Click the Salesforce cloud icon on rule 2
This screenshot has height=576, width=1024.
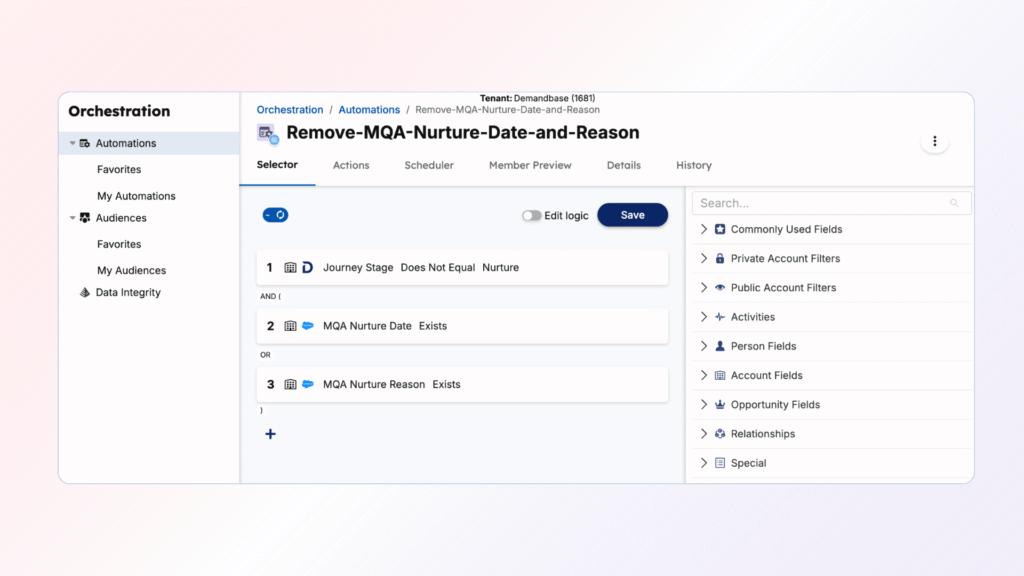click(308, 326)
